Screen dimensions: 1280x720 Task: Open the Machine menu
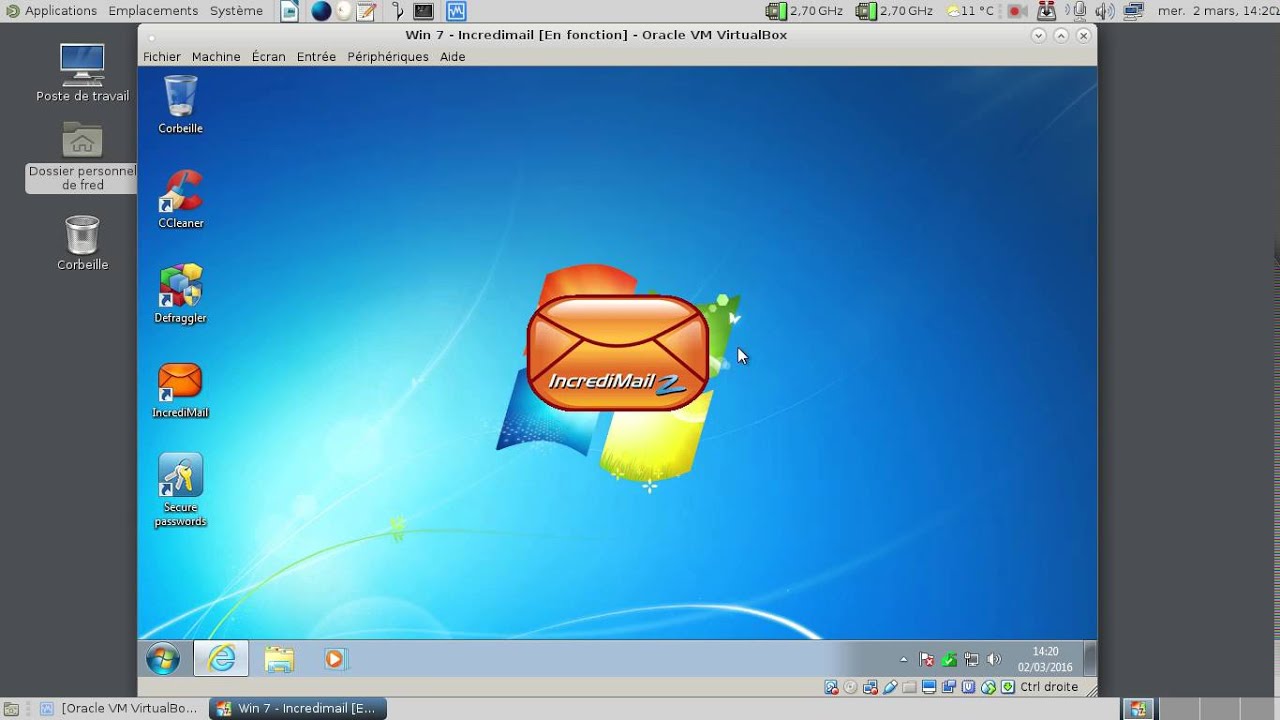point(216,57)
